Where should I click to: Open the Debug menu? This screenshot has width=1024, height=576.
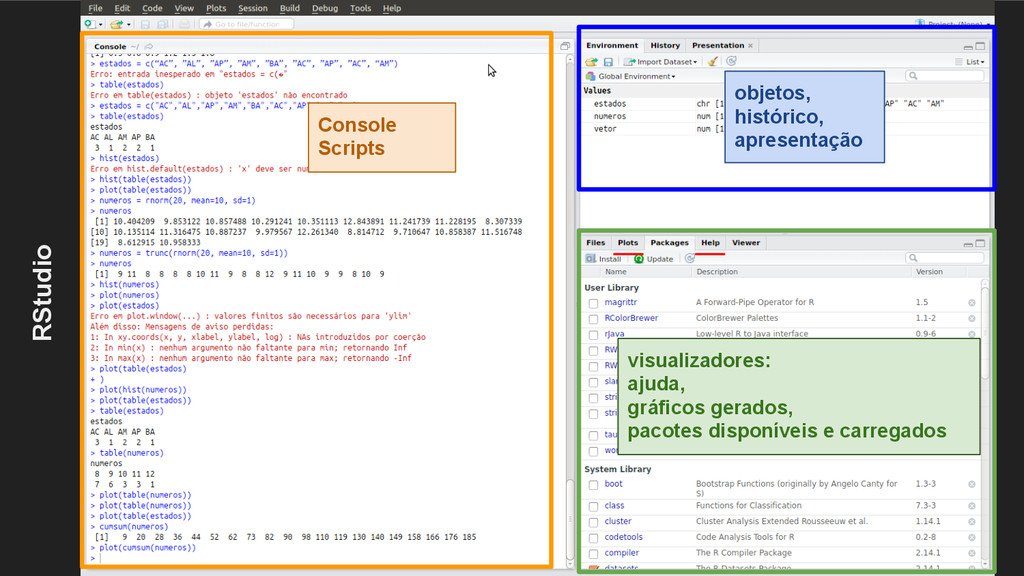click(x=325, y=8)
